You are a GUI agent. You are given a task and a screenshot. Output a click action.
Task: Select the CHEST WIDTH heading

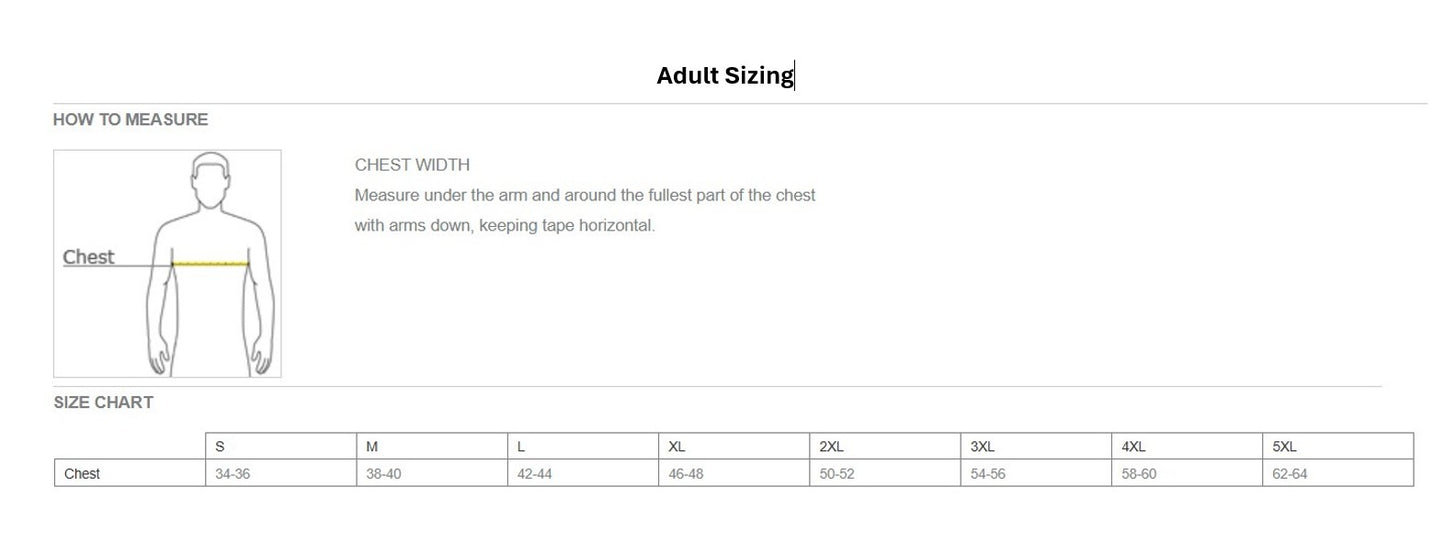coord(412,165)
